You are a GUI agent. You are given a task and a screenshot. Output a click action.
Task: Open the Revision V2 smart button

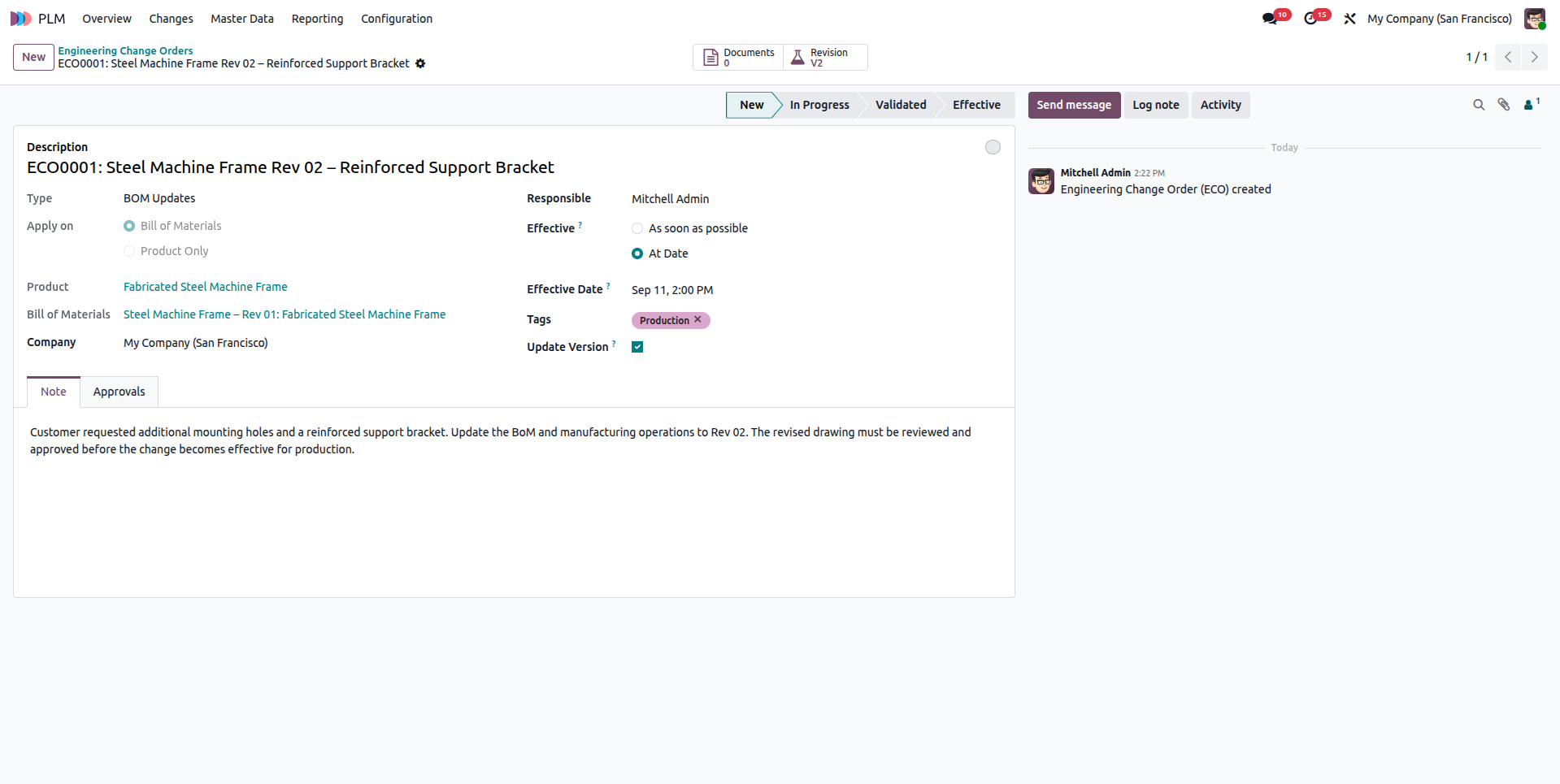click(x=825, y=58)
